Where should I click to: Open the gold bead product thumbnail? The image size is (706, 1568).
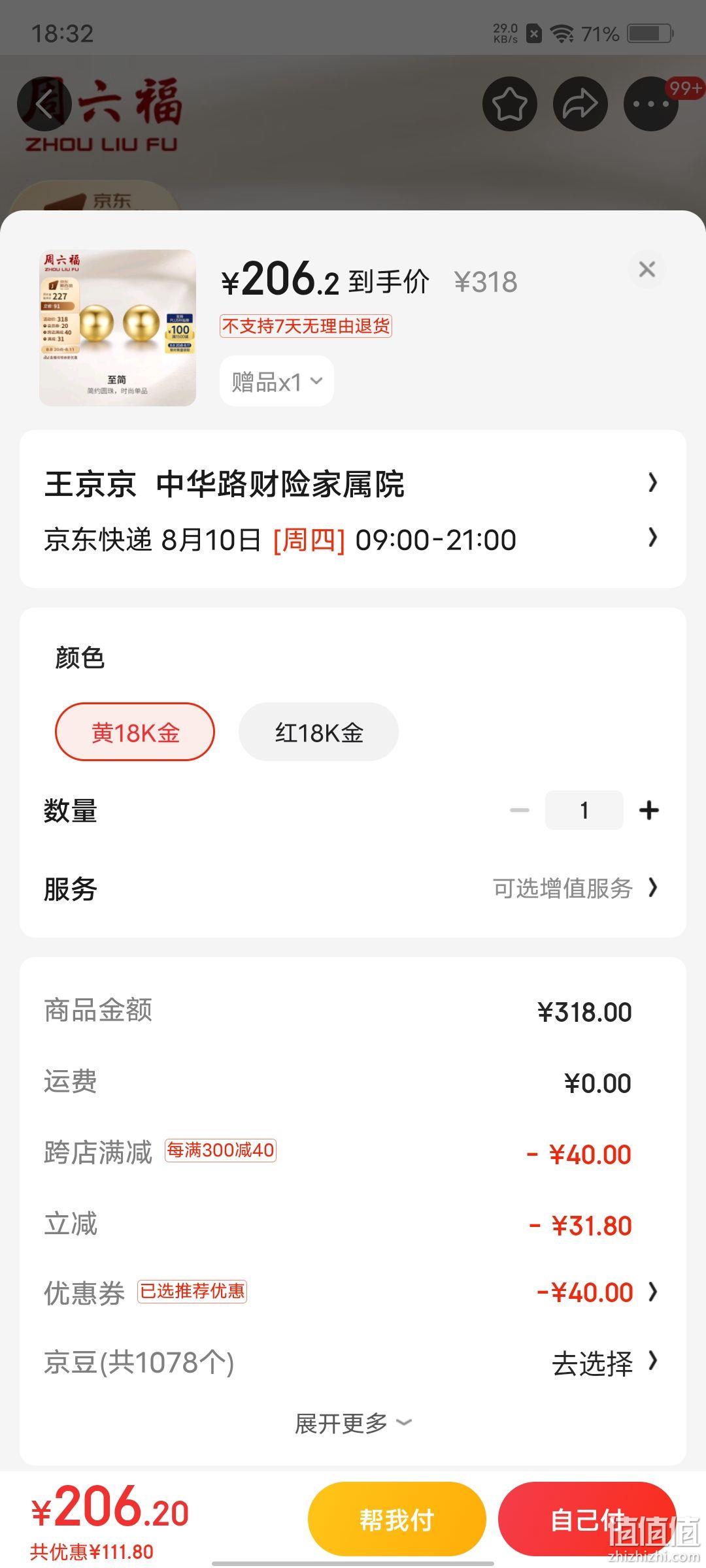click(118, 328)
